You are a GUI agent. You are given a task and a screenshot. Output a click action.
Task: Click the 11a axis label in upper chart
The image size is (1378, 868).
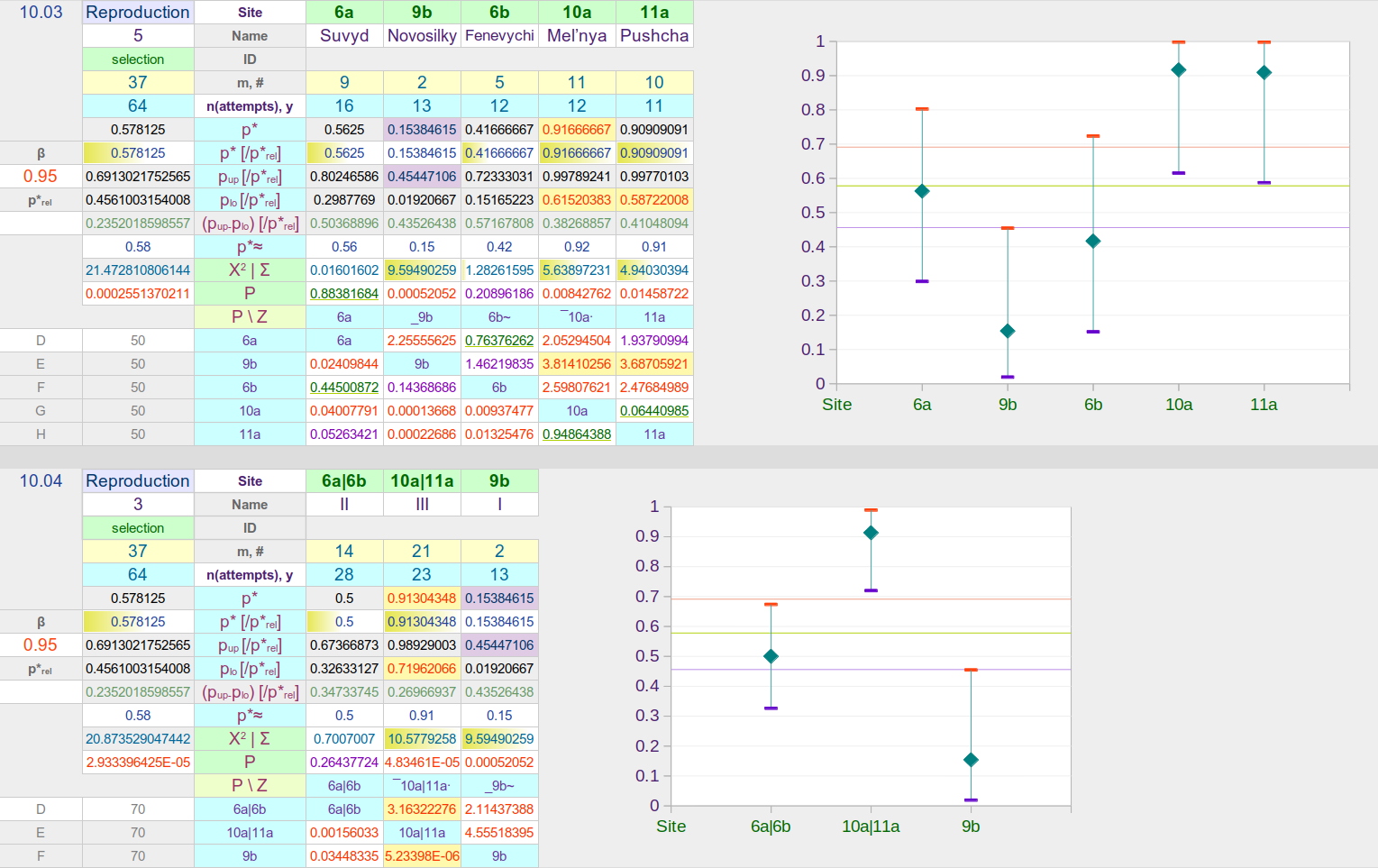(1264, 405)
